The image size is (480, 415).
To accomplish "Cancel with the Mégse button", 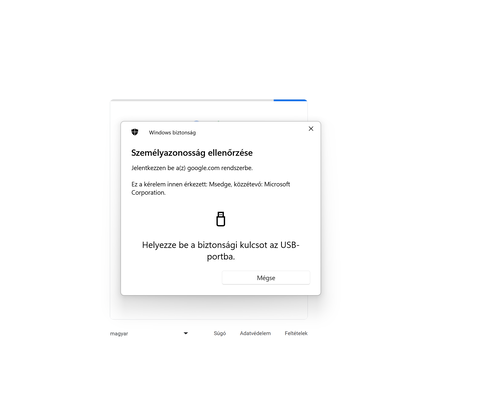I will point(266,278).
